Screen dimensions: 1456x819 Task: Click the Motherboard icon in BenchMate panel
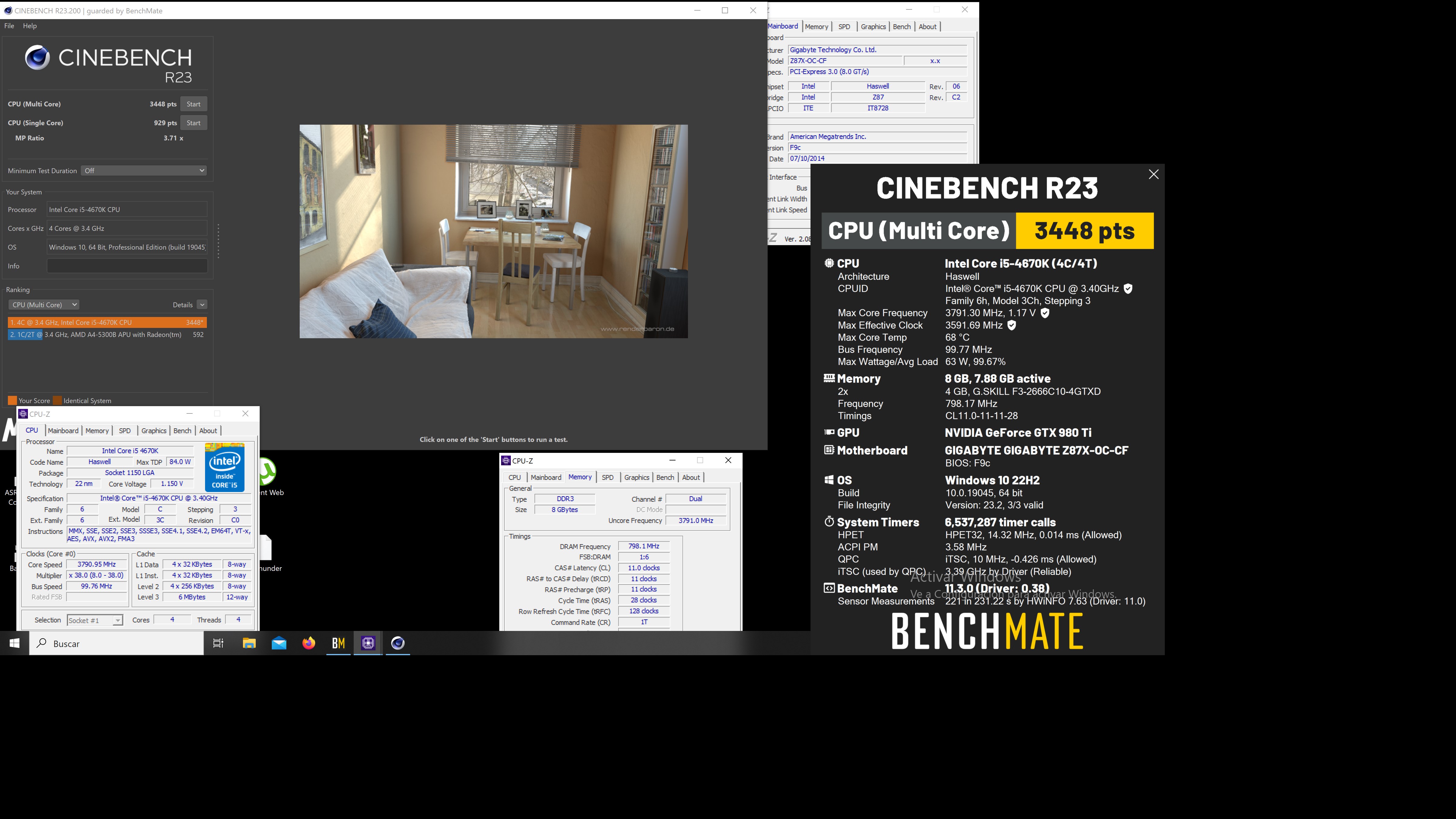[x=829, y=450]
